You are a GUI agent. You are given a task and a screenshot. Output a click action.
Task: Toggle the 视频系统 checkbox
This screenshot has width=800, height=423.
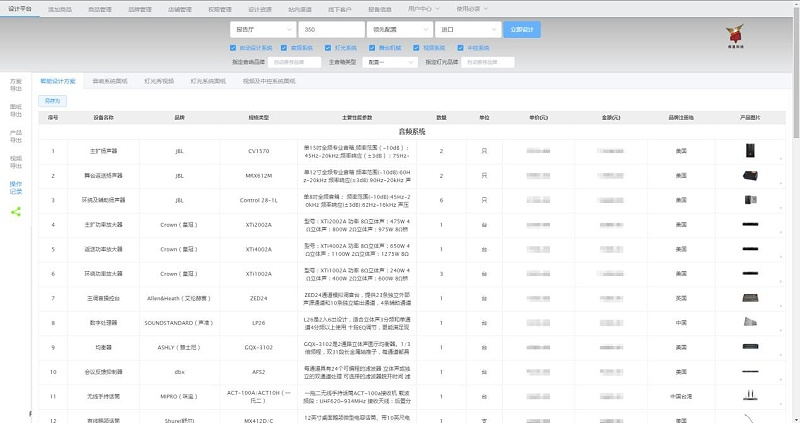click(416, 48)
